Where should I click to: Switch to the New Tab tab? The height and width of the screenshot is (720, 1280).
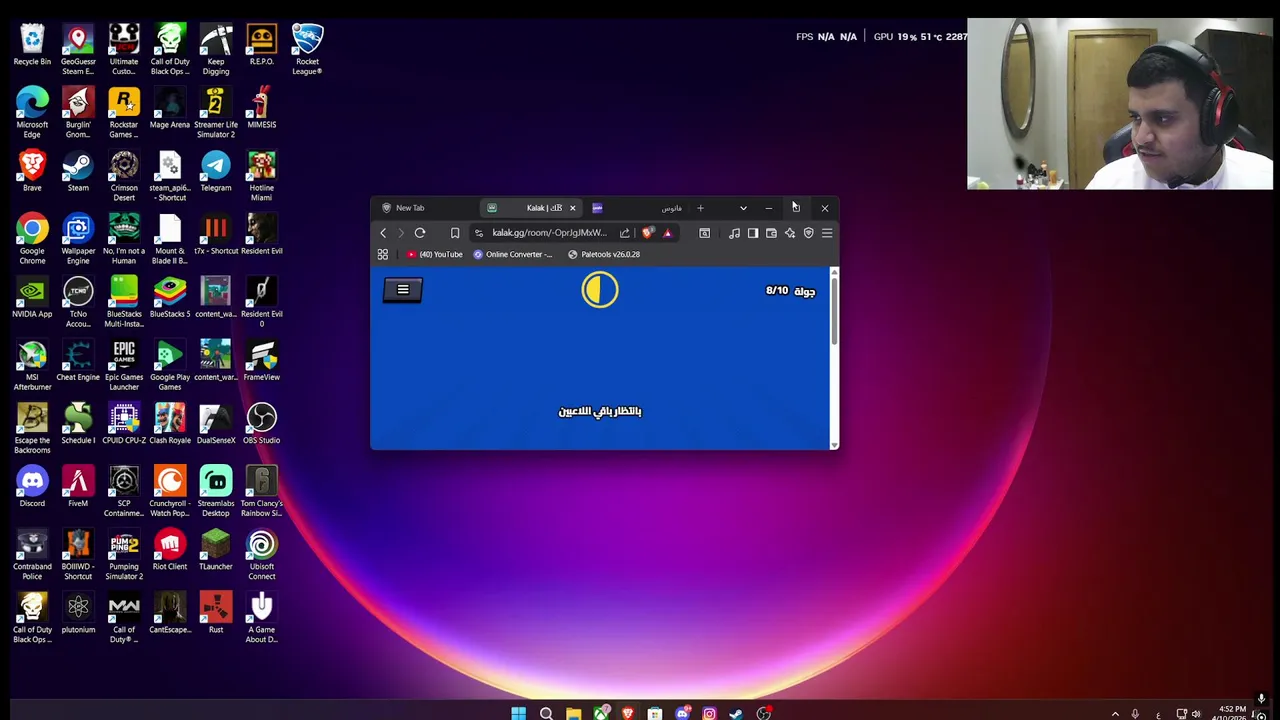point(425,208)
